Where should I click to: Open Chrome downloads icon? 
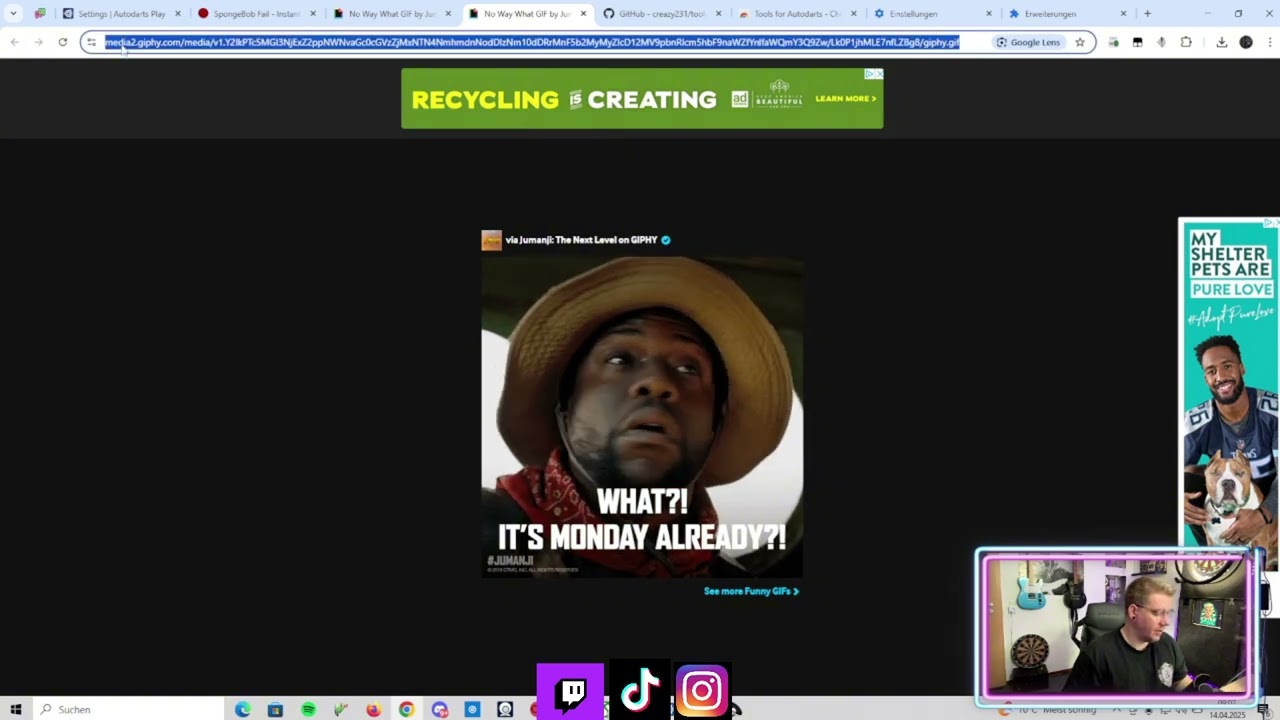click(x=1221, y=42)
